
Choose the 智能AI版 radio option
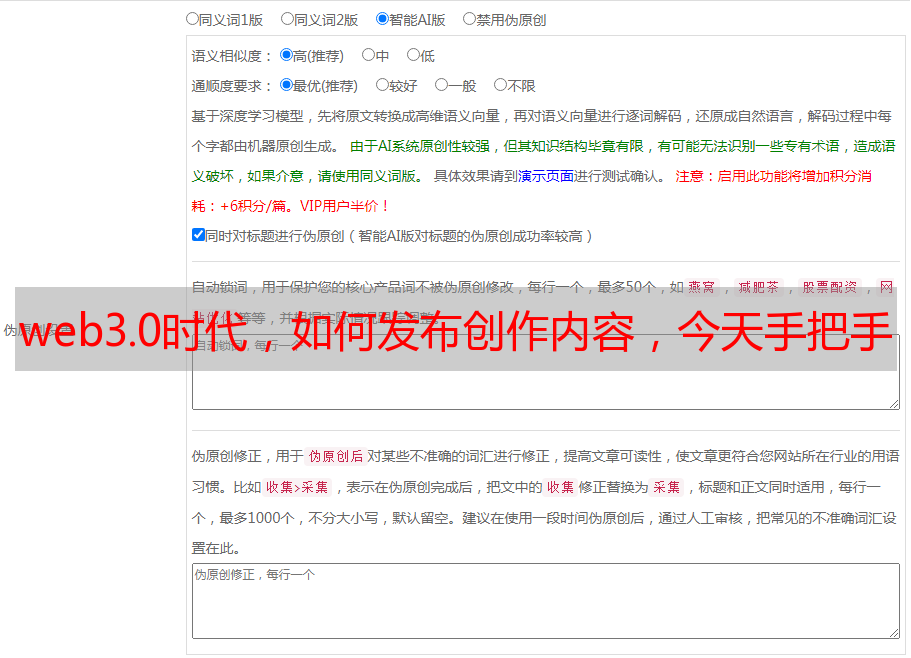click(382, 19)
